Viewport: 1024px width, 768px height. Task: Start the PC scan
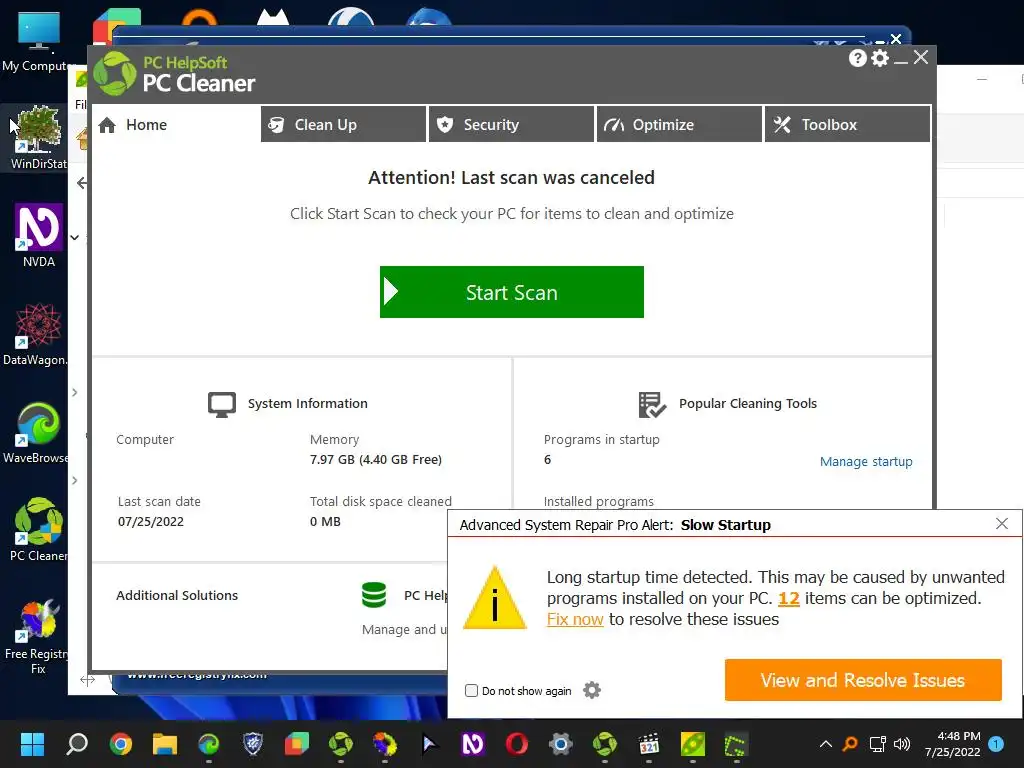(511, 292)
